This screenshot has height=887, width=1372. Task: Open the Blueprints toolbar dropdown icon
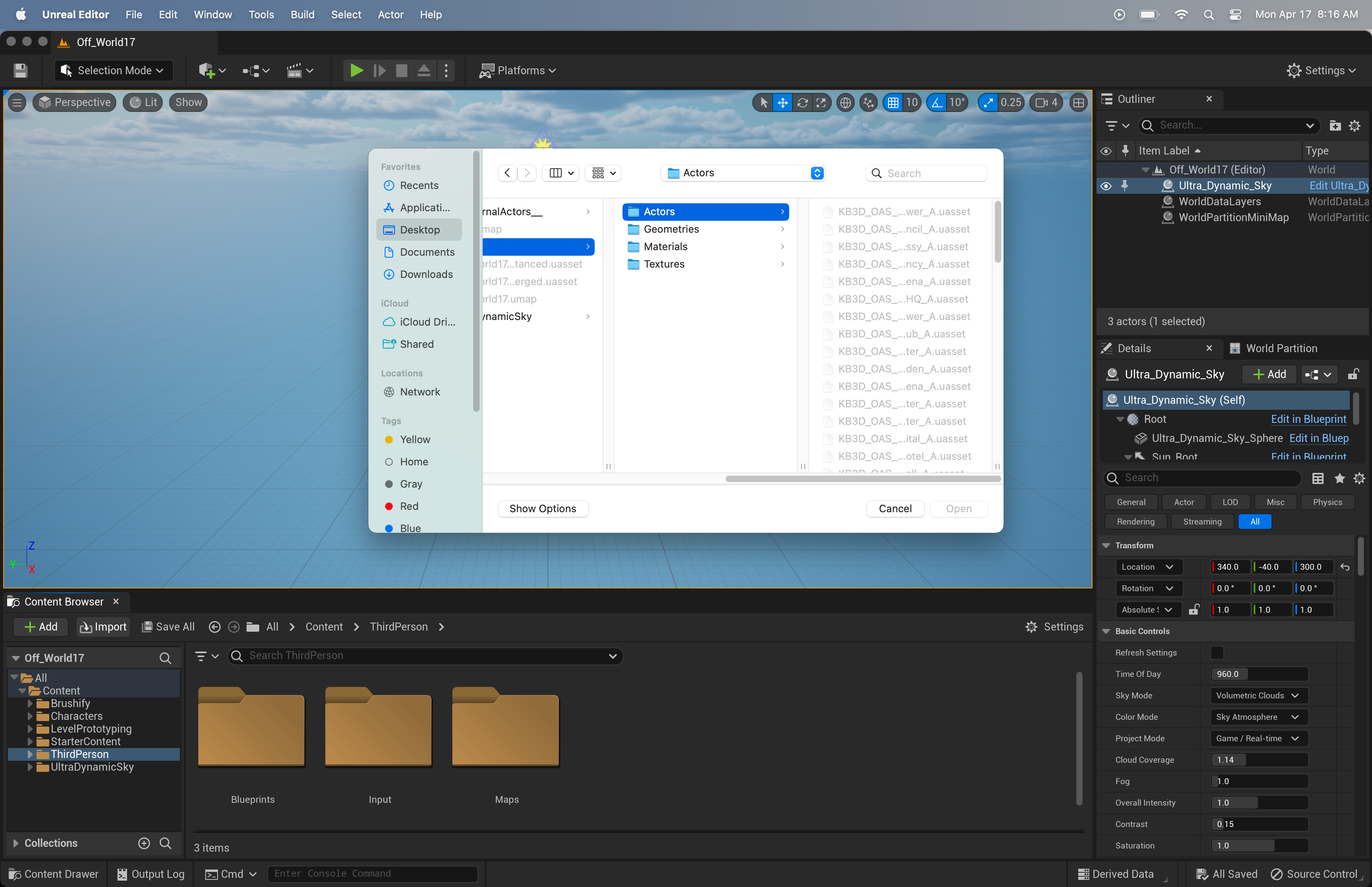coord(256,71)
